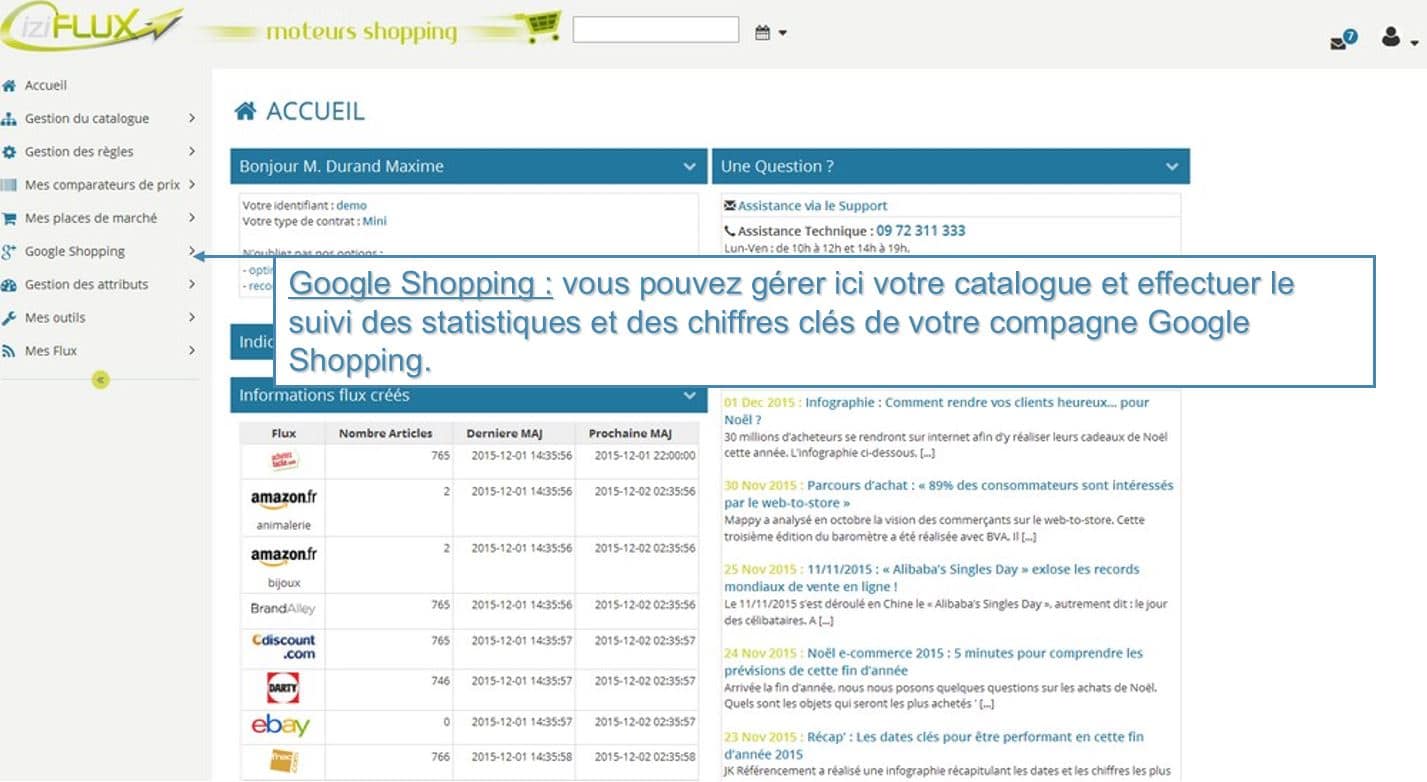Open the Noël e-commerce 2015 prévisions article

tap(933, 662)
